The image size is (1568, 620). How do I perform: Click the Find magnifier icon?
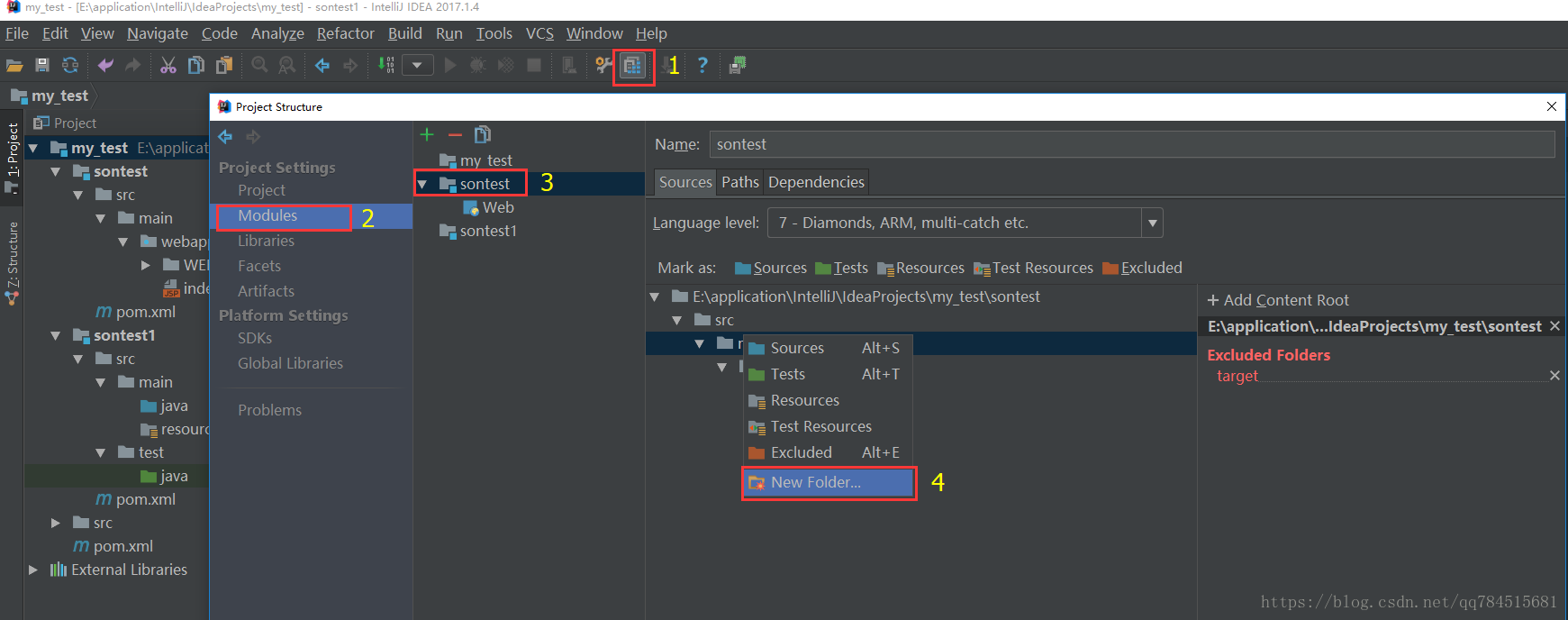[x=259, y=65]
